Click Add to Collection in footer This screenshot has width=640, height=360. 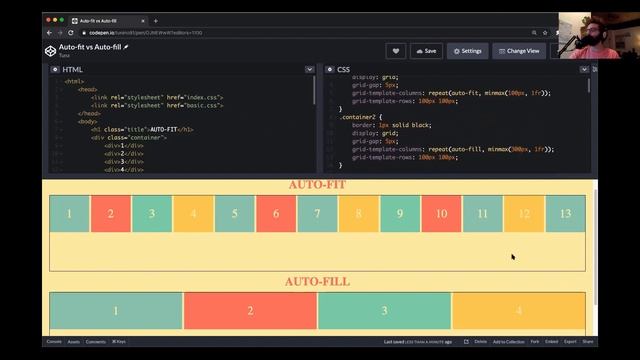click(x=509, y=342)
